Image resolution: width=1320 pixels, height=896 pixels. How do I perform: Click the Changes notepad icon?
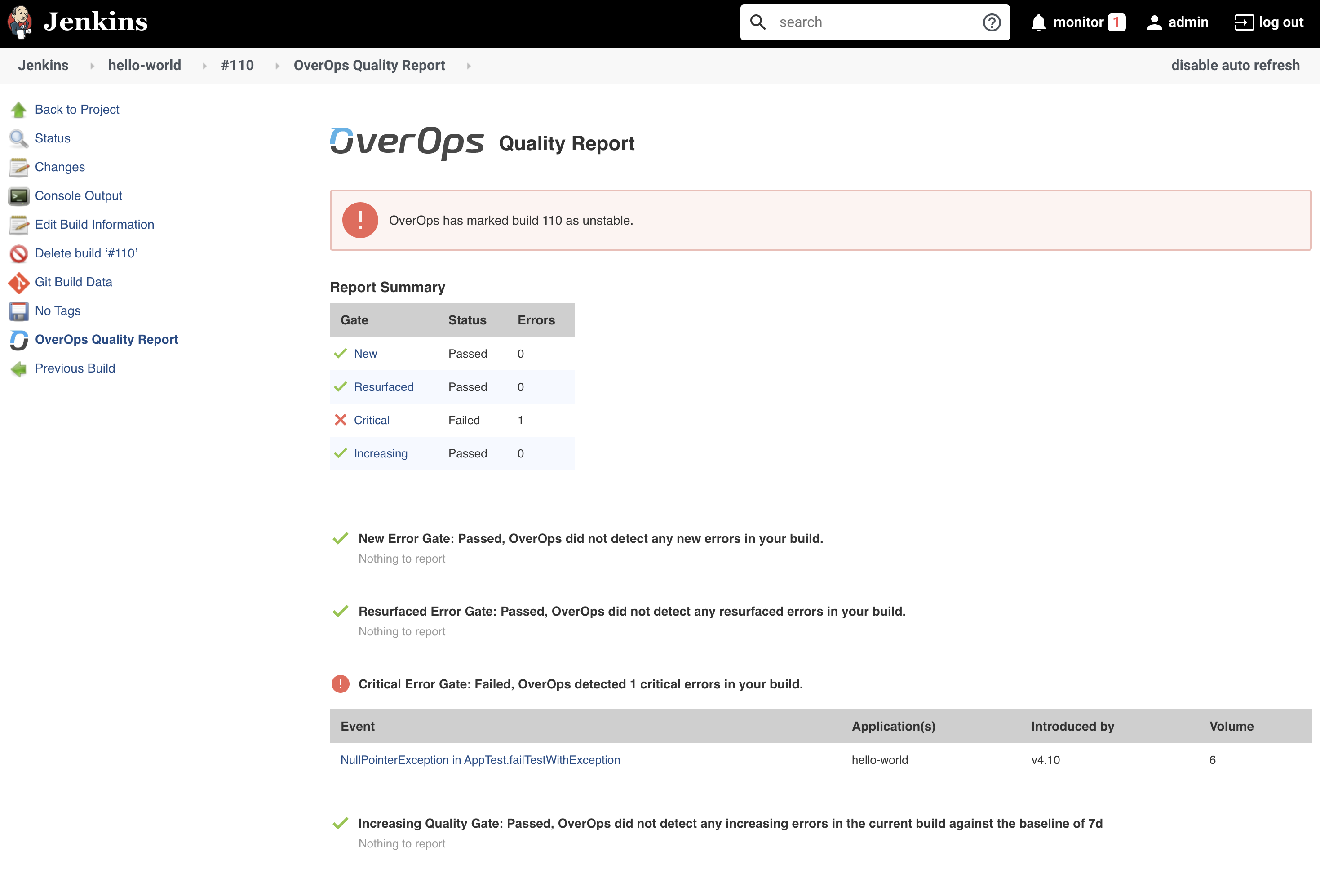[18, 167]
